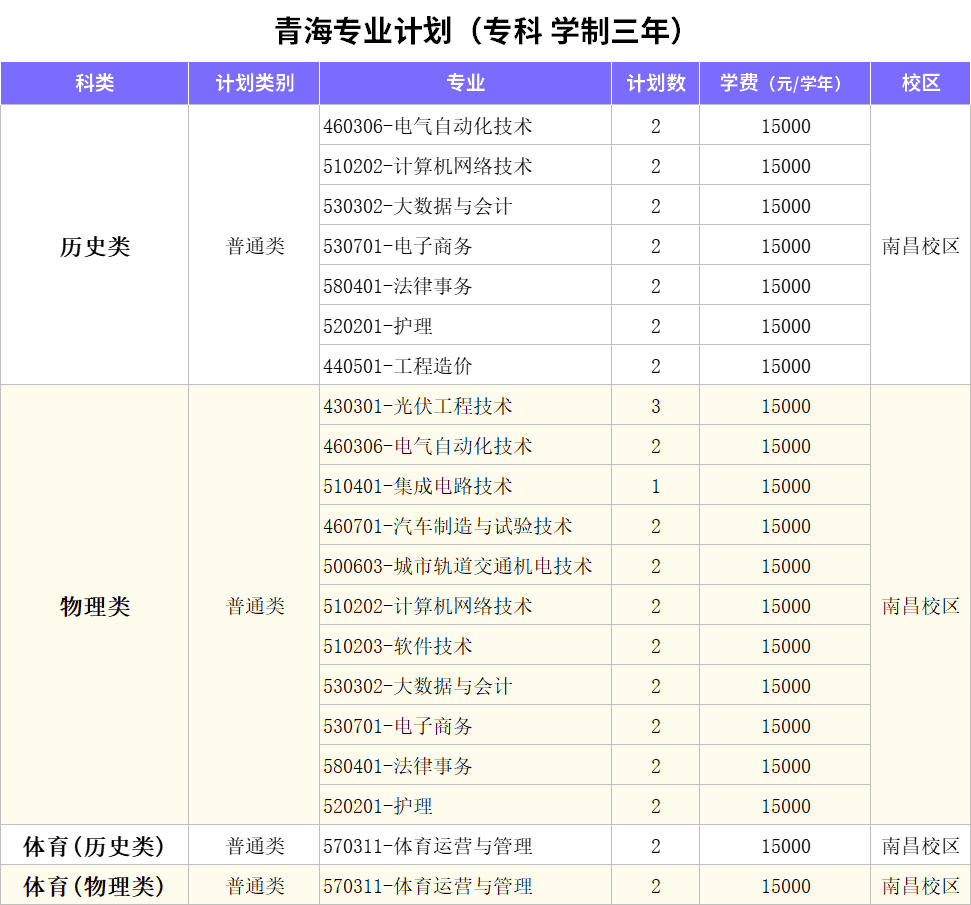Click plan count 1 in 集成电路技术 row

point(655,486)
